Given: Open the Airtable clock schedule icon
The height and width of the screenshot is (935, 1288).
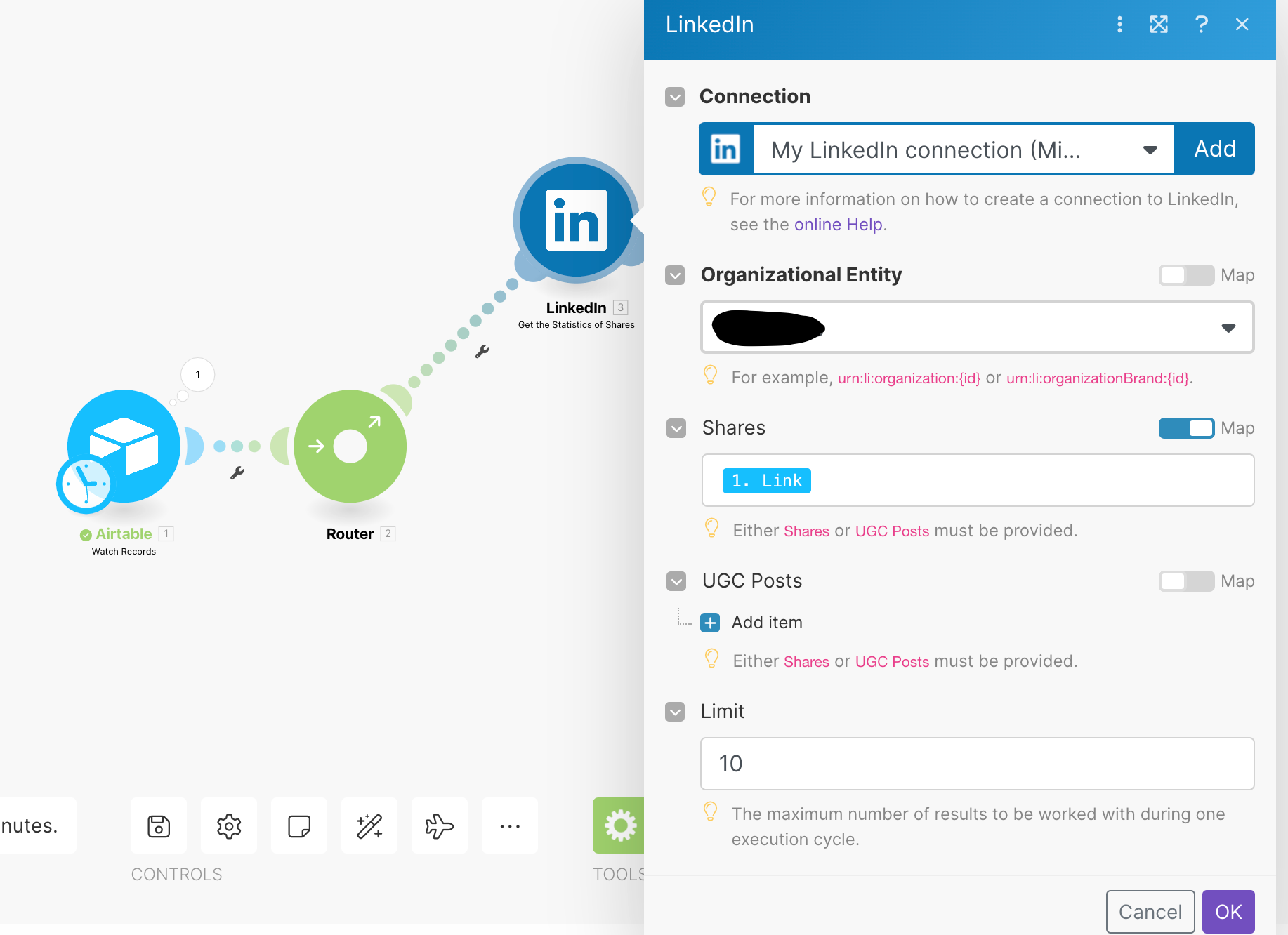Looking at the screenshot, I should (x=85, y=484).
